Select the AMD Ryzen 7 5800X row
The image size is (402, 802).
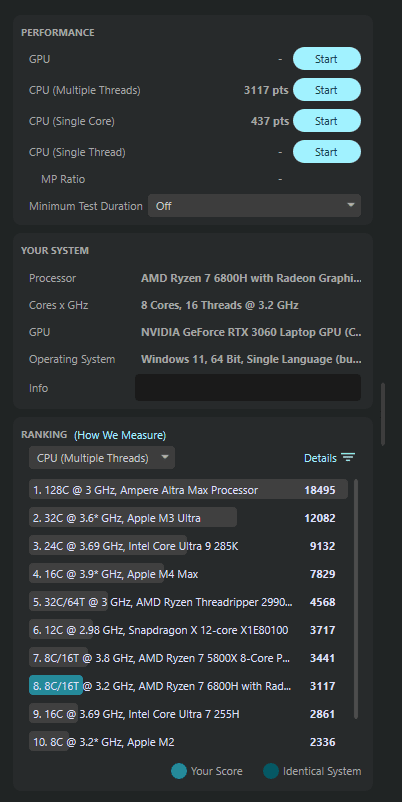(188, 658)
